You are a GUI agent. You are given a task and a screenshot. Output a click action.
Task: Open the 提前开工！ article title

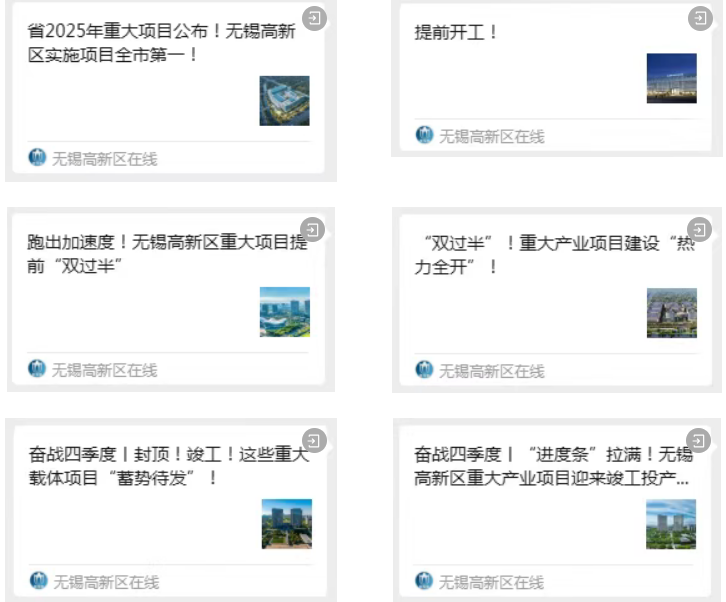click(456, 32)
